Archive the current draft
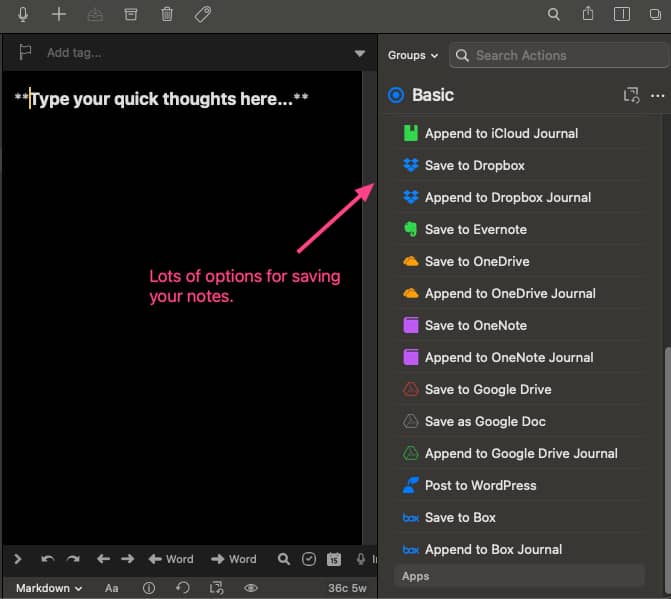Screen dimensions: 671x599 pos(131,15)
